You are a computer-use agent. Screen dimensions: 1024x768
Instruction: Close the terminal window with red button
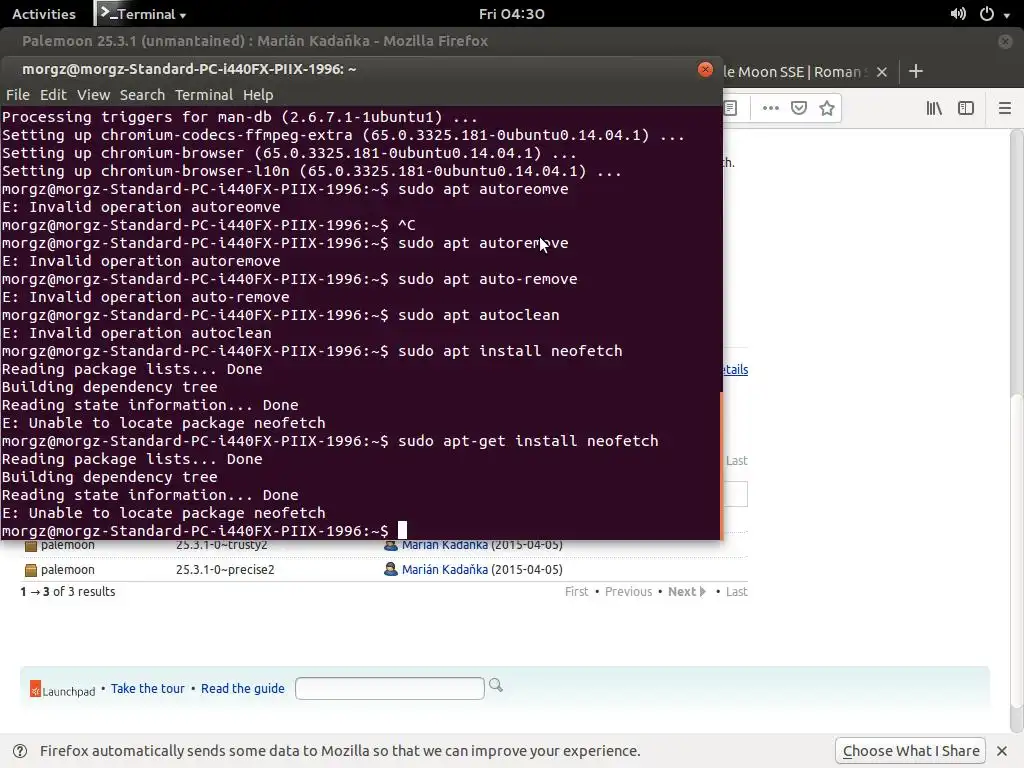click(705, 69)
